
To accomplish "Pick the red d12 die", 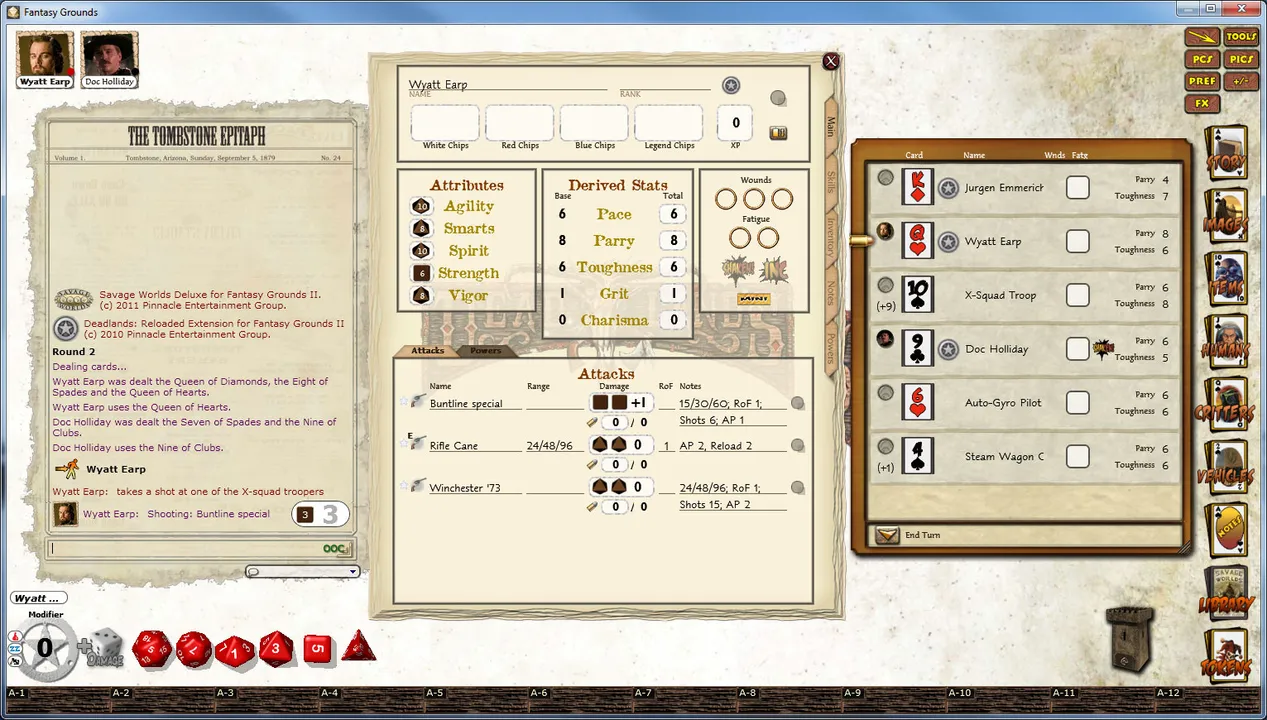I will (194, 648).
